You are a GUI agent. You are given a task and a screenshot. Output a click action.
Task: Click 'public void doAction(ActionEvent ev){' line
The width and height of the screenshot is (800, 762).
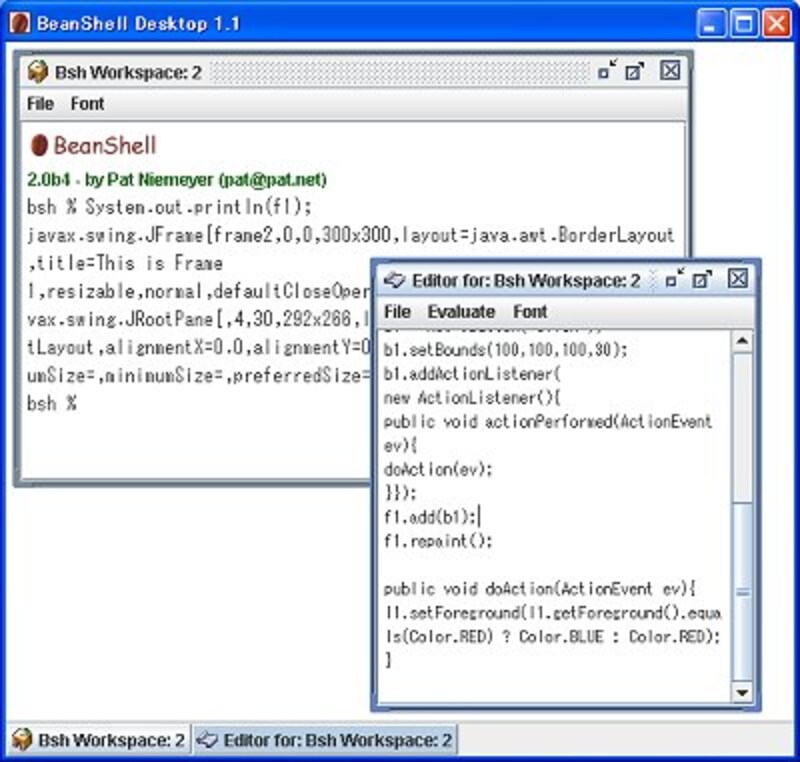point(540,589)
